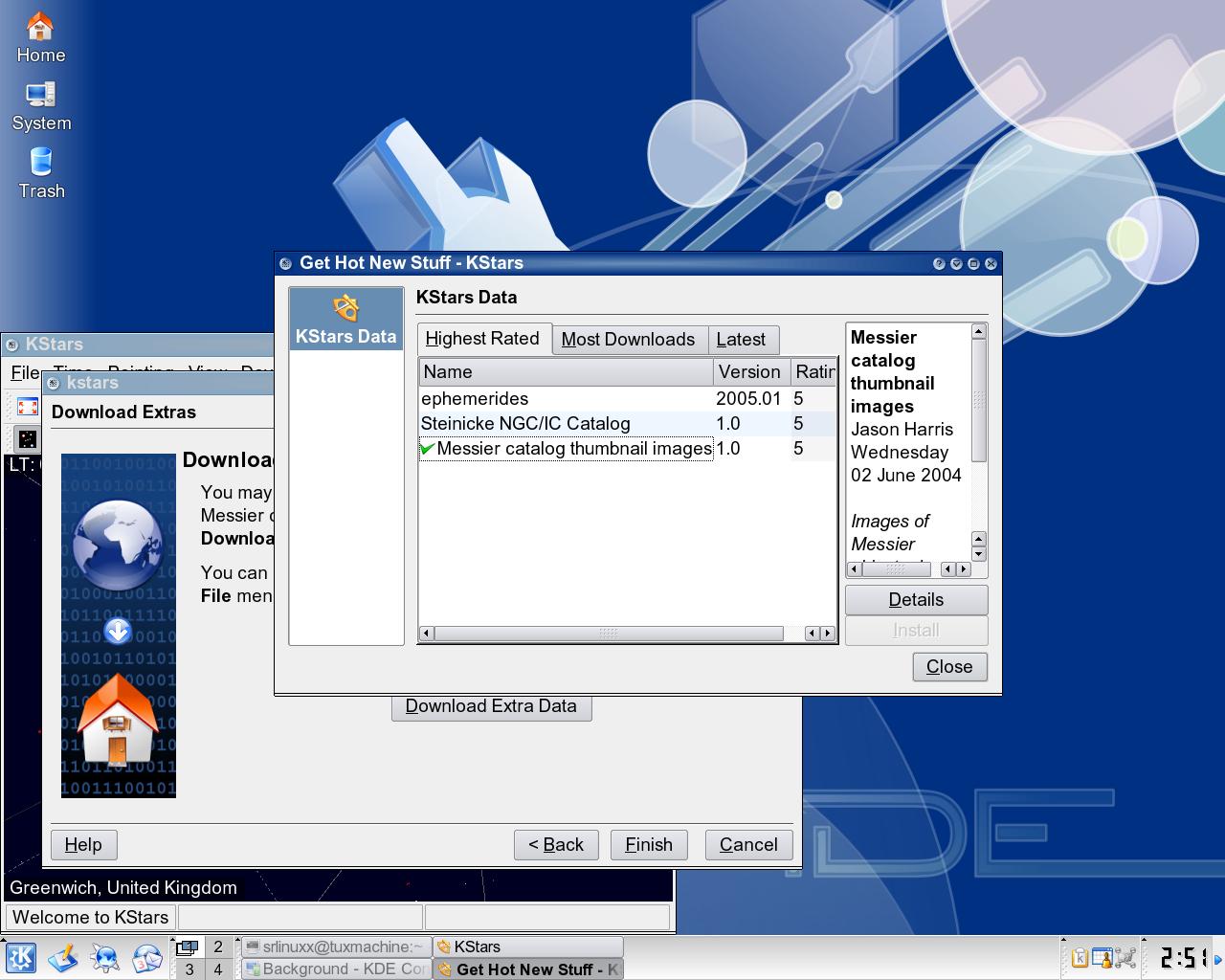
Task: Click the KStars toolbar star icon
Action: pyautogui.click(x=28, y=439)
